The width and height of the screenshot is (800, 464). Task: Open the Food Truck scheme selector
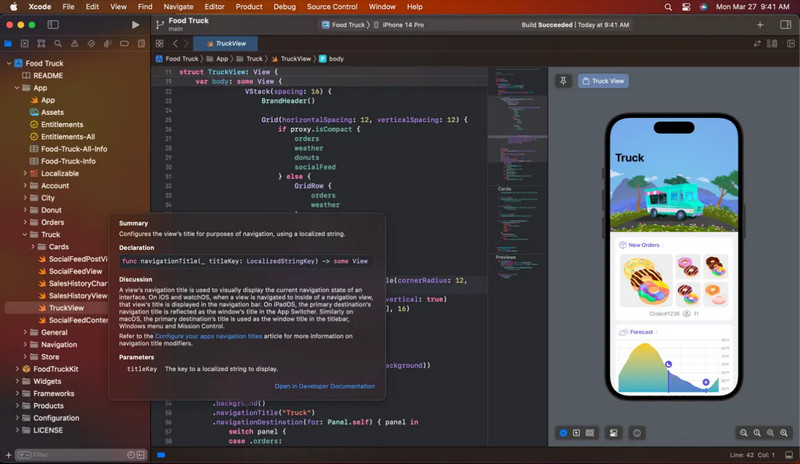[x=343, y=25]
